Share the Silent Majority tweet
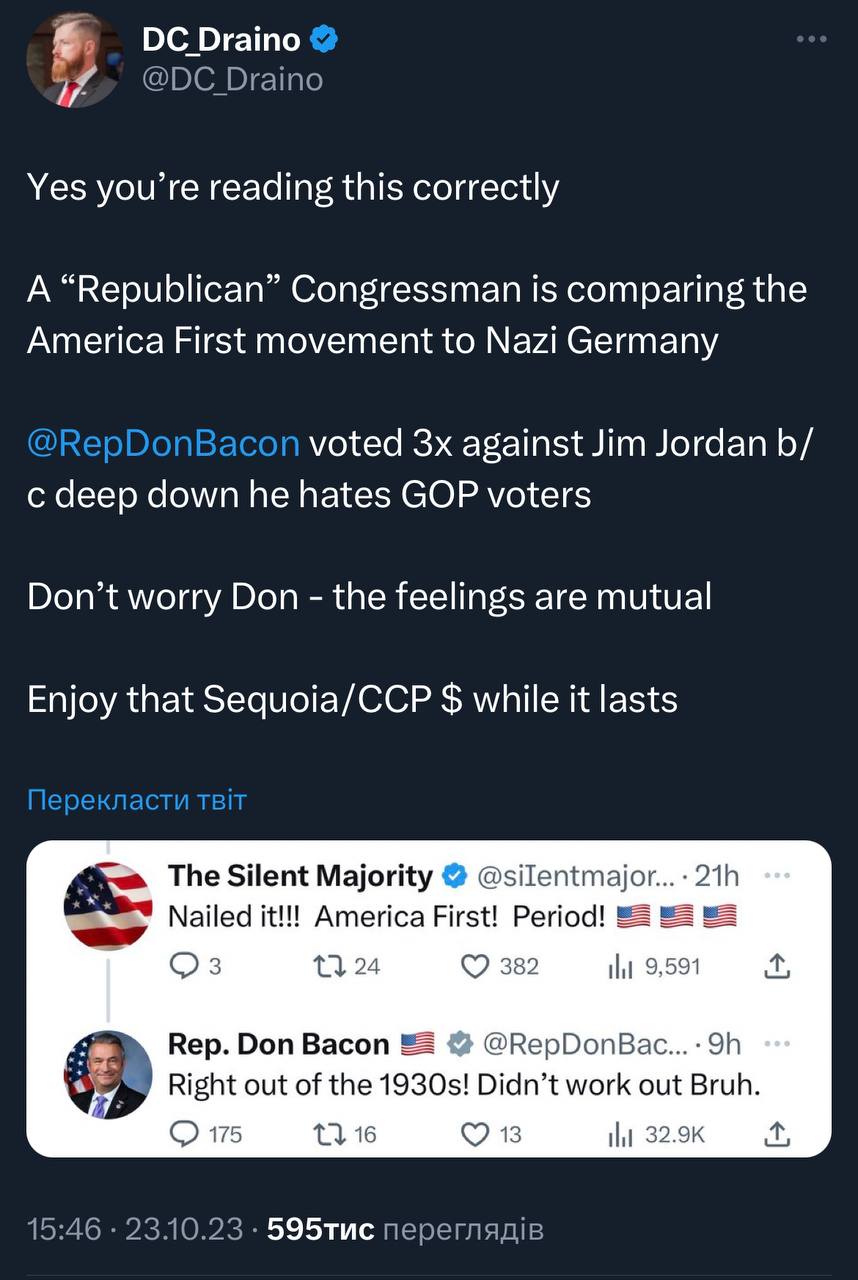This screenshot has width=858, height=1280. point(779,966)
